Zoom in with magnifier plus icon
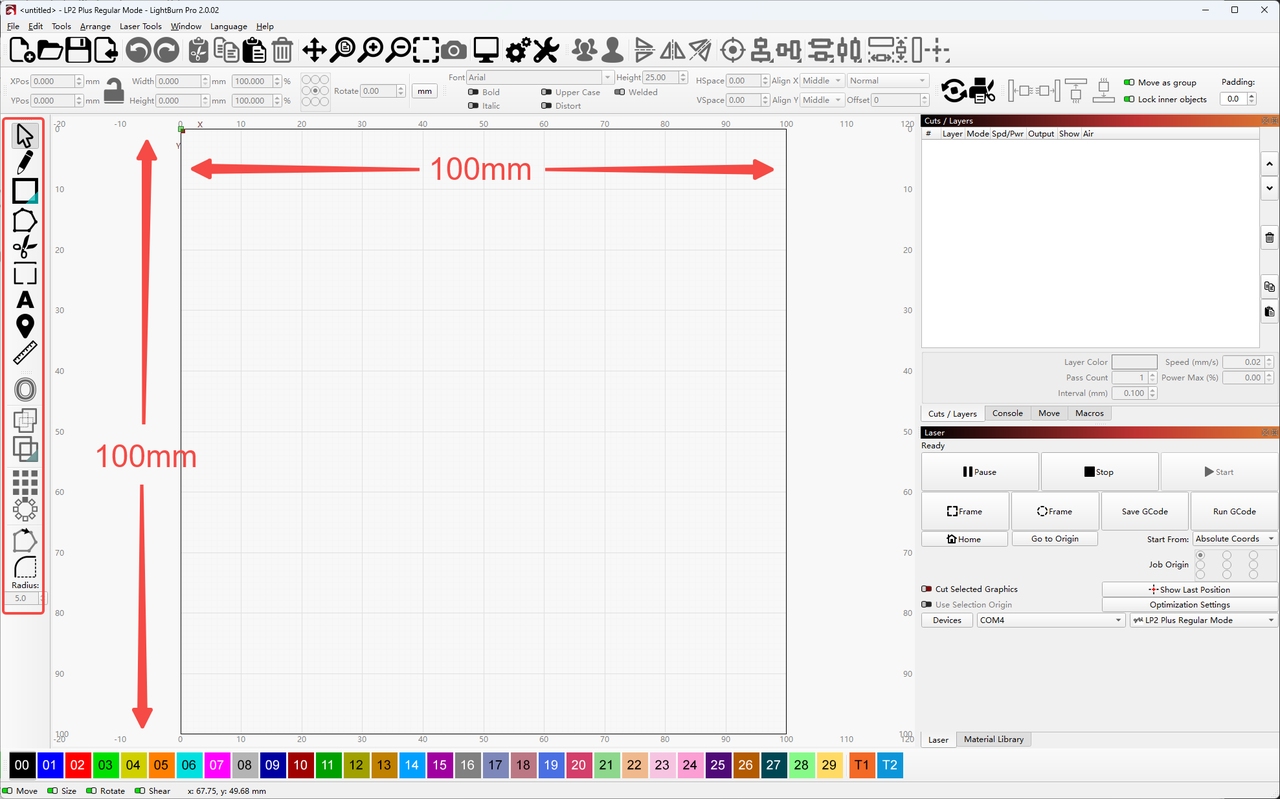This screenshot has height=799, width=1280. coord(371,49)
